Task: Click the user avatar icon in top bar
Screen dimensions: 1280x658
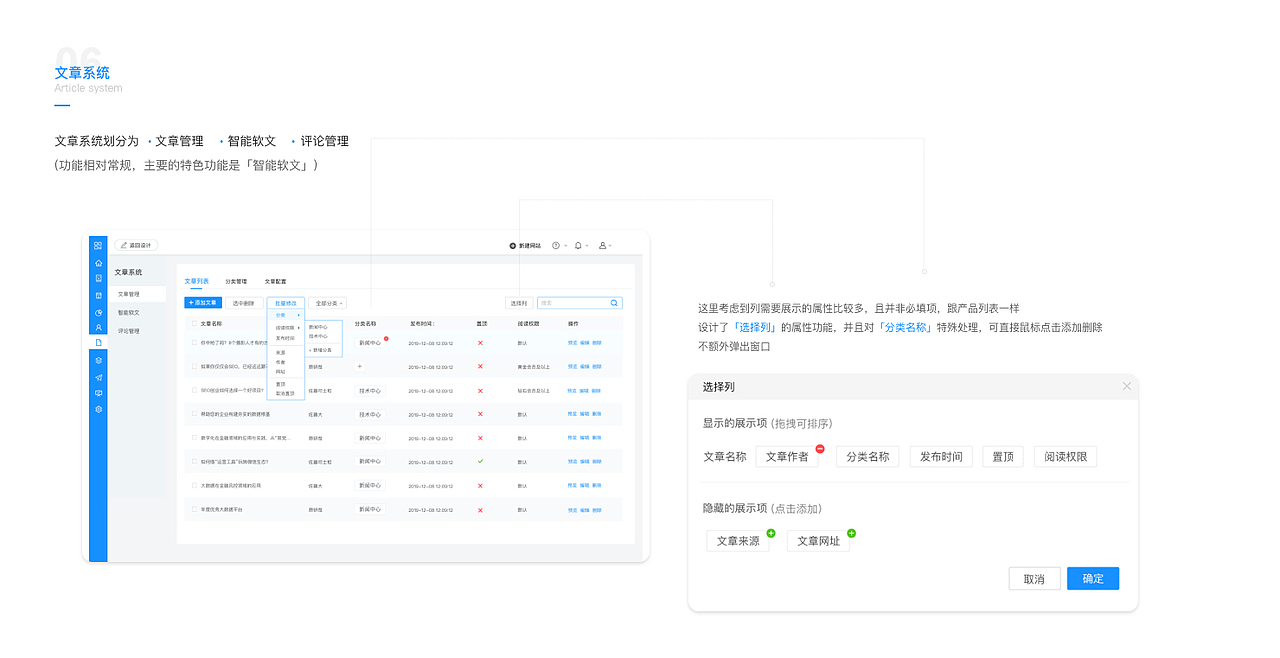Action: click(x=602, y=245)
